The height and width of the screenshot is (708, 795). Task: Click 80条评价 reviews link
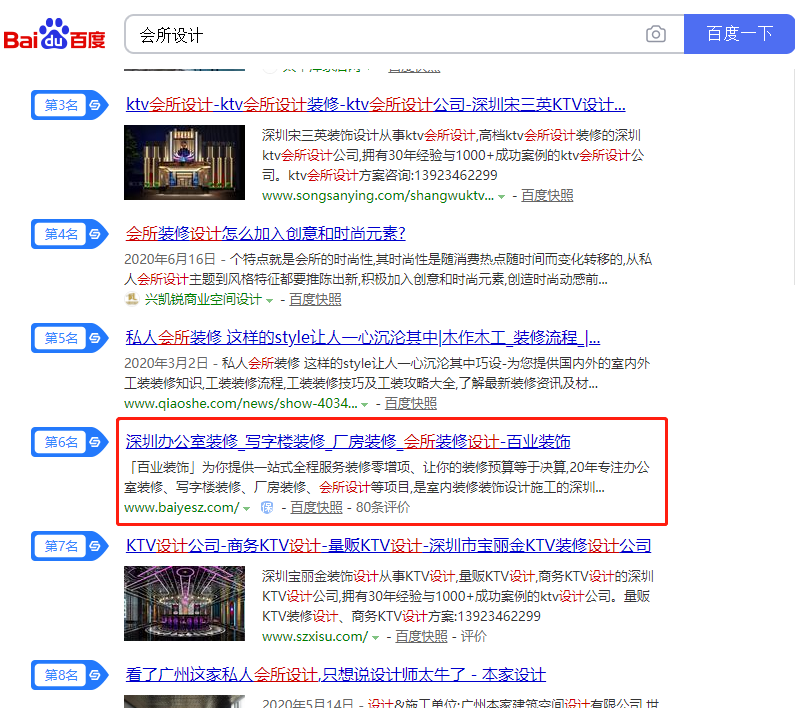click(x=383, y=508)
